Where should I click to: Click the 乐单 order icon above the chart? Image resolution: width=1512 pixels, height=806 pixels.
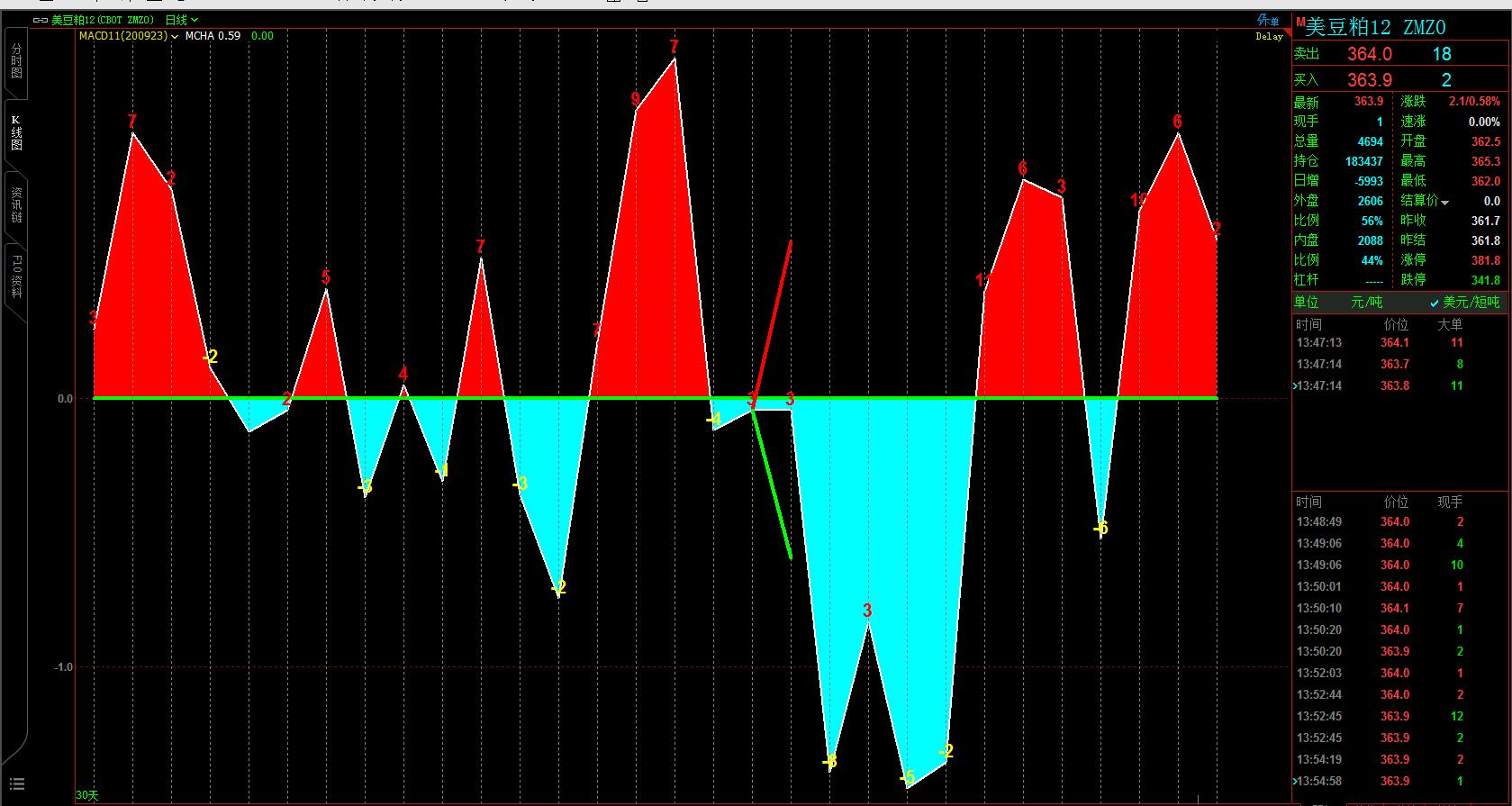(1268, 21)
